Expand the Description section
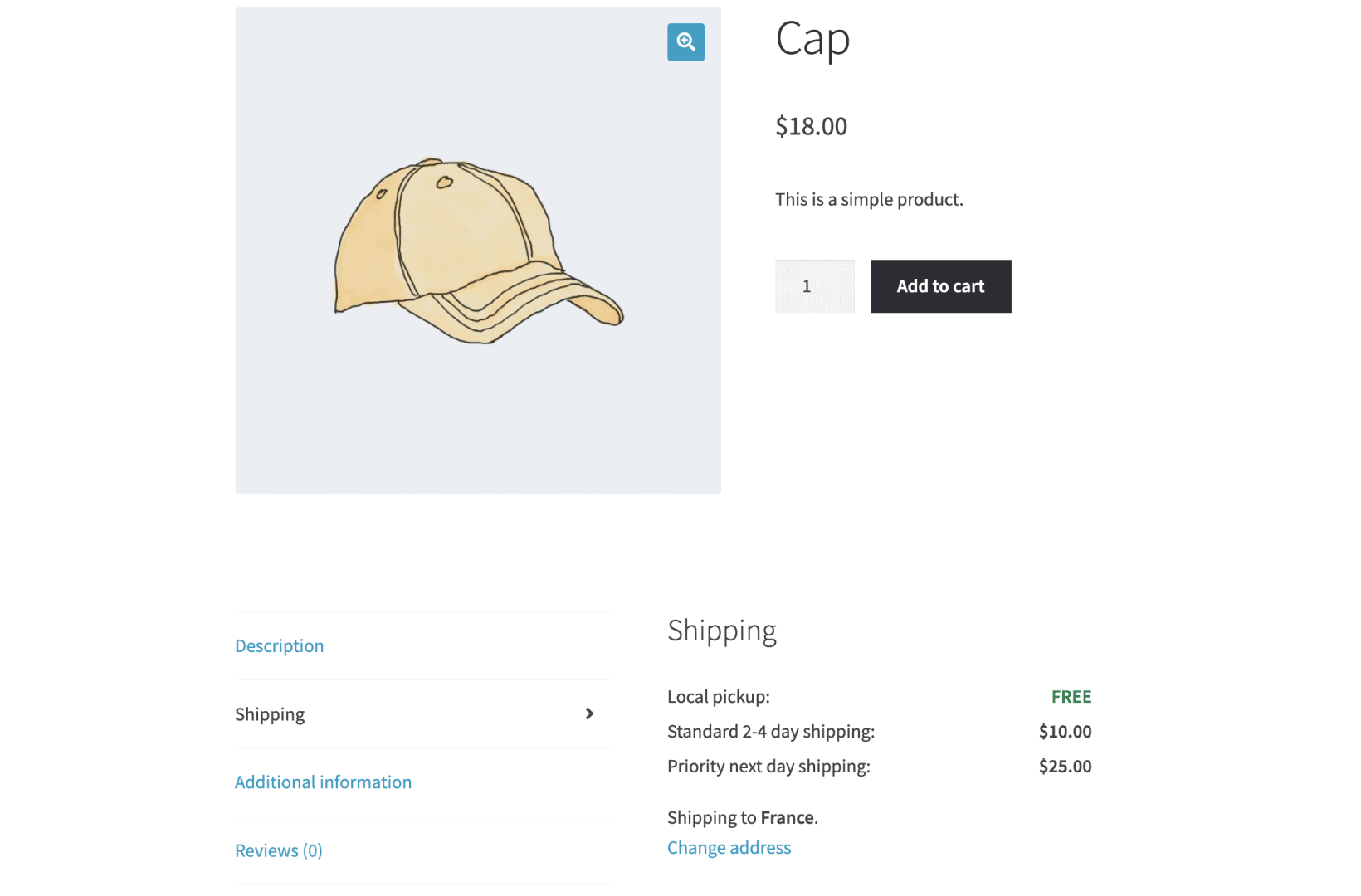This screenshot has height=896, width=1361. [x=279, y=645]
